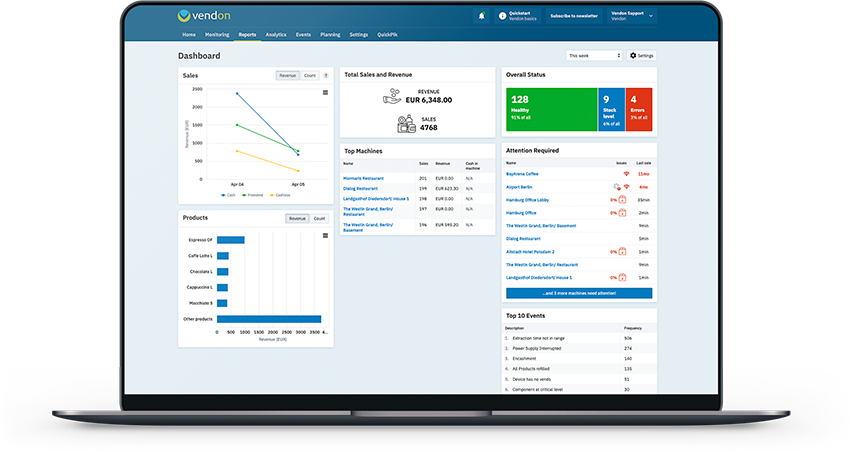The width and height of the screenshot is (850, 452).
Task: Open the notifications bell
Action: click(x=481, y=16)
